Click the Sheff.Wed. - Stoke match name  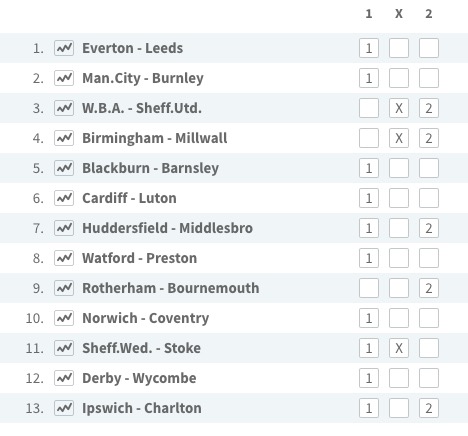pos(141,348)
